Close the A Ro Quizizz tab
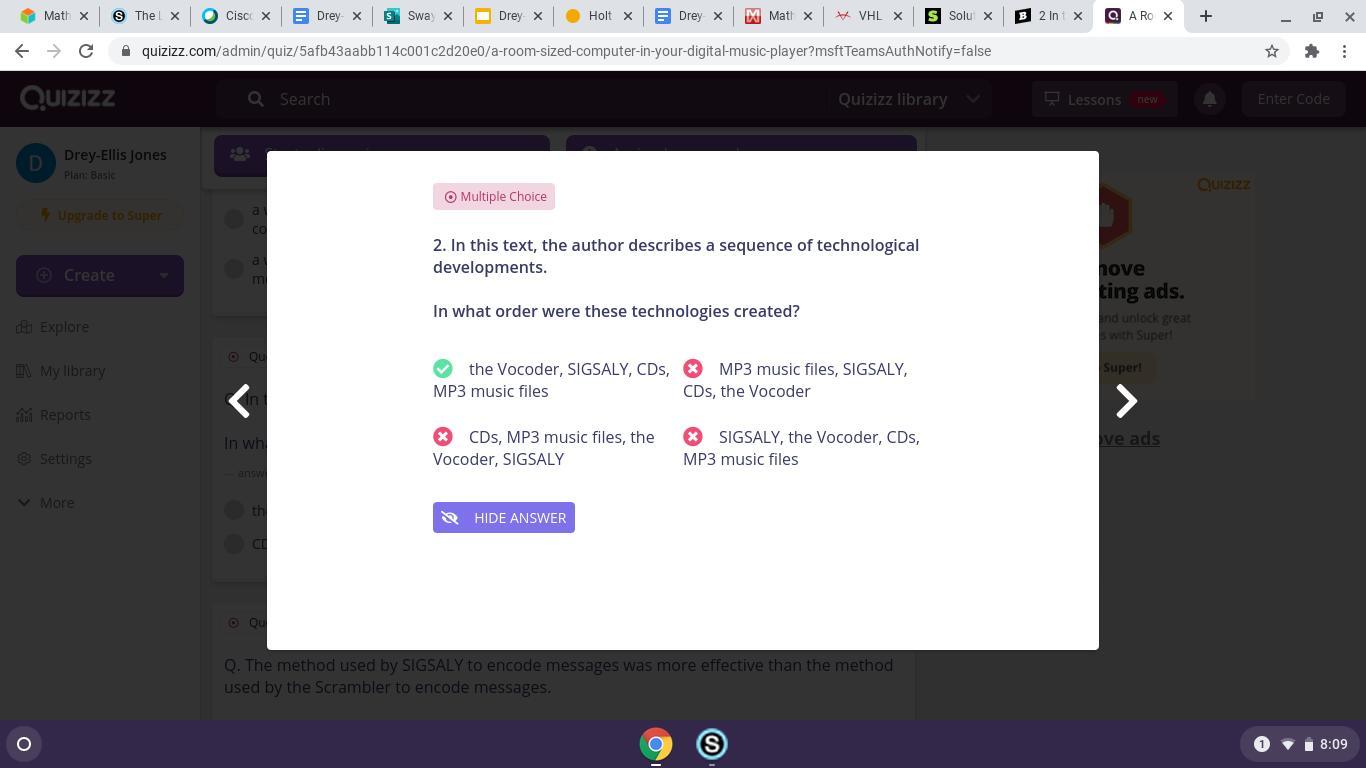Viewport: 1366px width, 768px height. click(1167, 16)
